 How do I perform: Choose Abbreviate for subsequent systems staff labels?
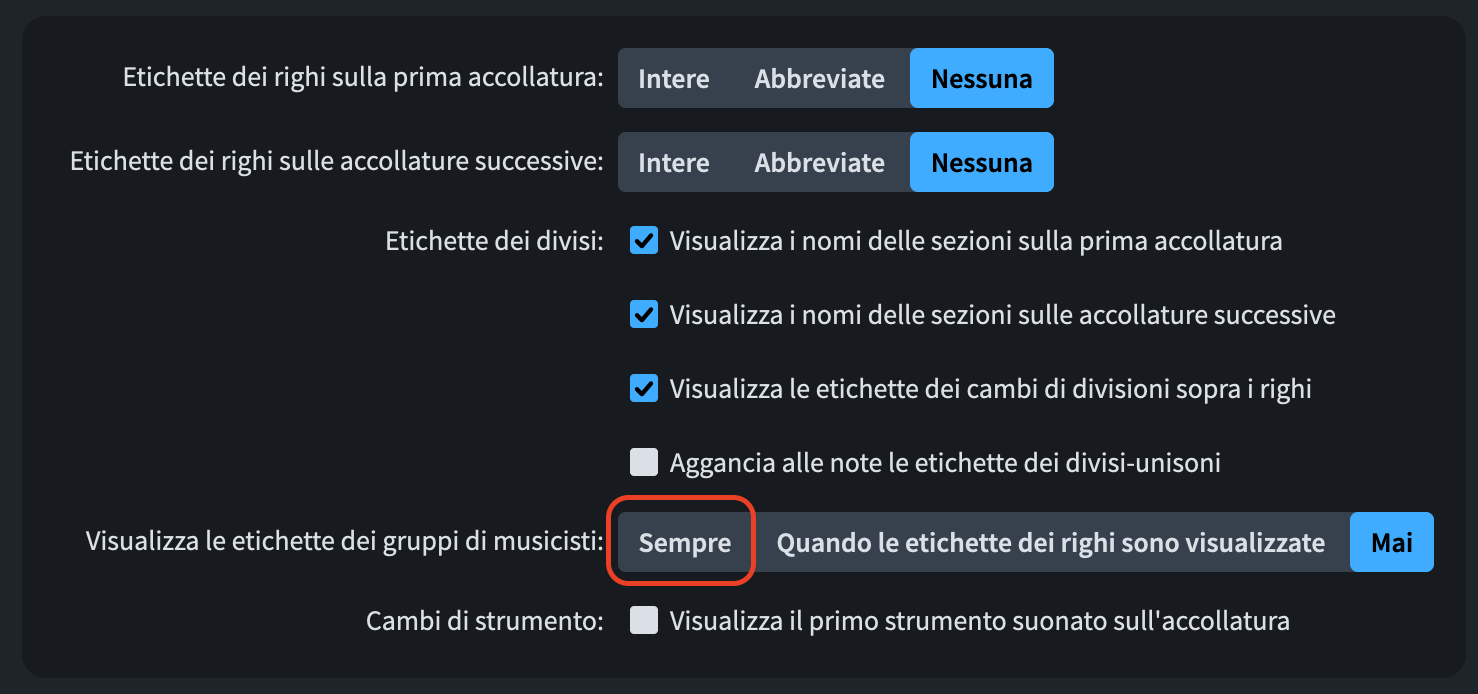[819, 163]
